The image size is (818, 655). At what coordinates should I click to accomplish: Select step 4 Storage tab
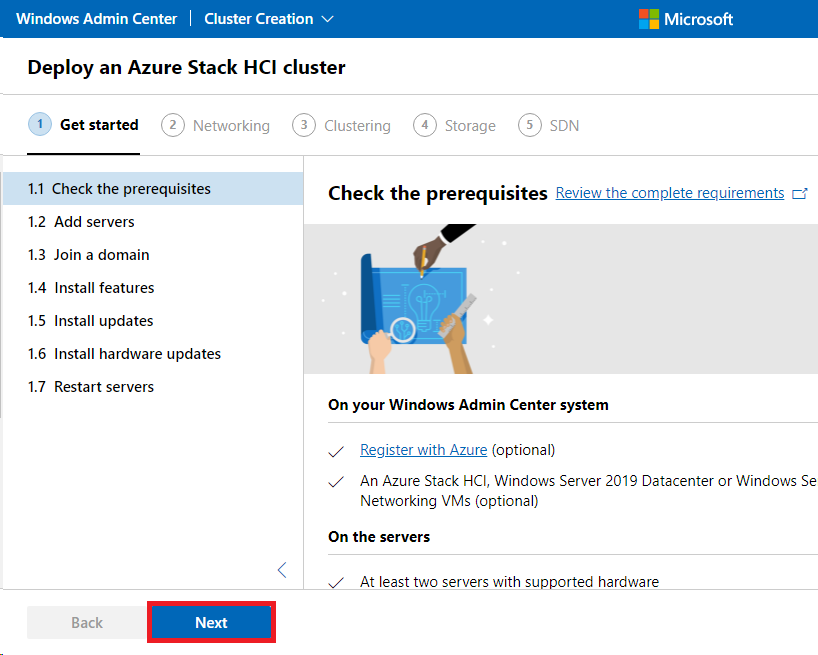pyautogui.click(x=454, y=126)
